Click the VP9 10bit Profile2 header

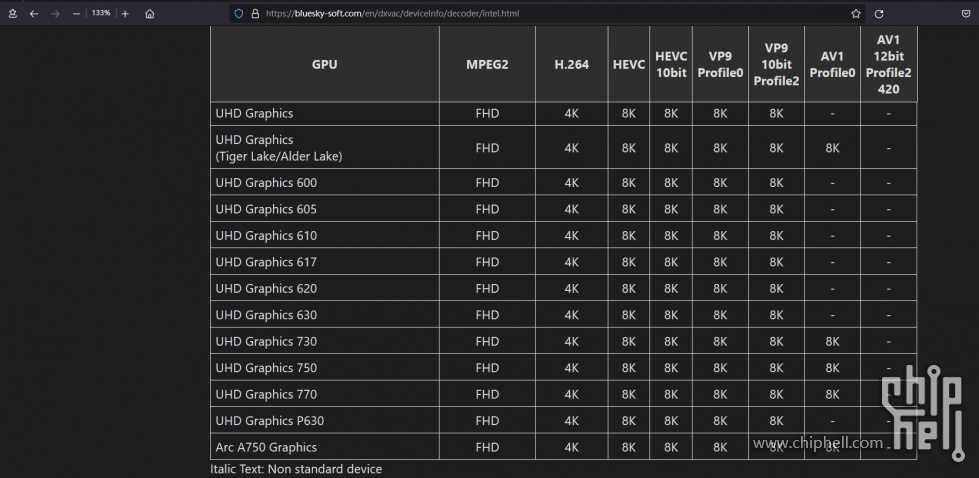pyautogui.click(x=776, y=64)
